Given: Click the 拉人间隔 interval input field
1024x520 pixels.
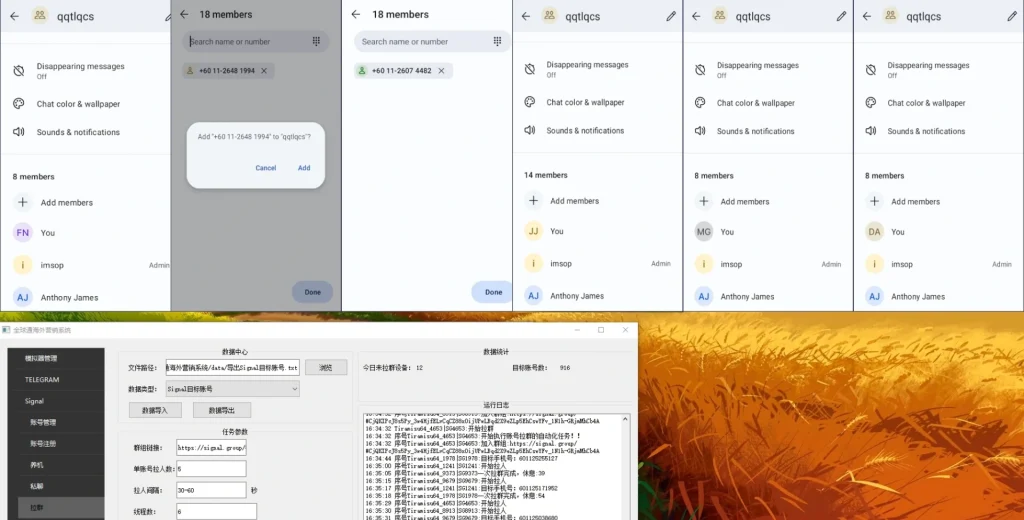Looking at the screenshot, I should click(x=211, y=490).
